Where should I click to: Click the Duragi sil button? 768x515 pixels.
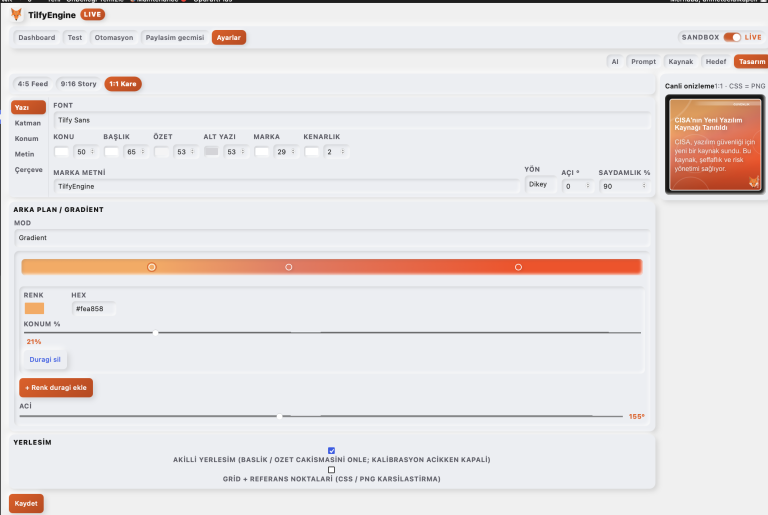45,360
